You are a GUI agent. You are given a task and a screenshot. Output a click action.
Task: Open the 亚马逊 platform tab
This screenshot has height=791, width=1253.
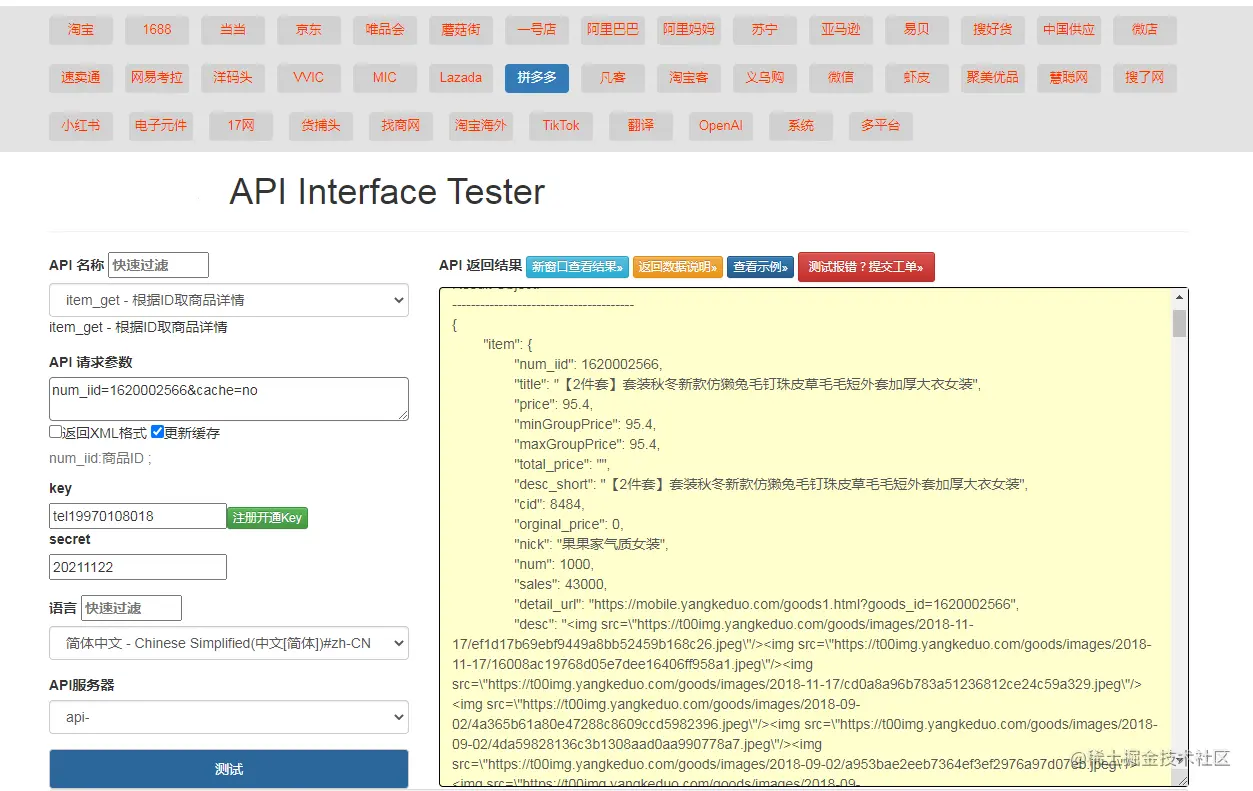[x=841, y=30]
